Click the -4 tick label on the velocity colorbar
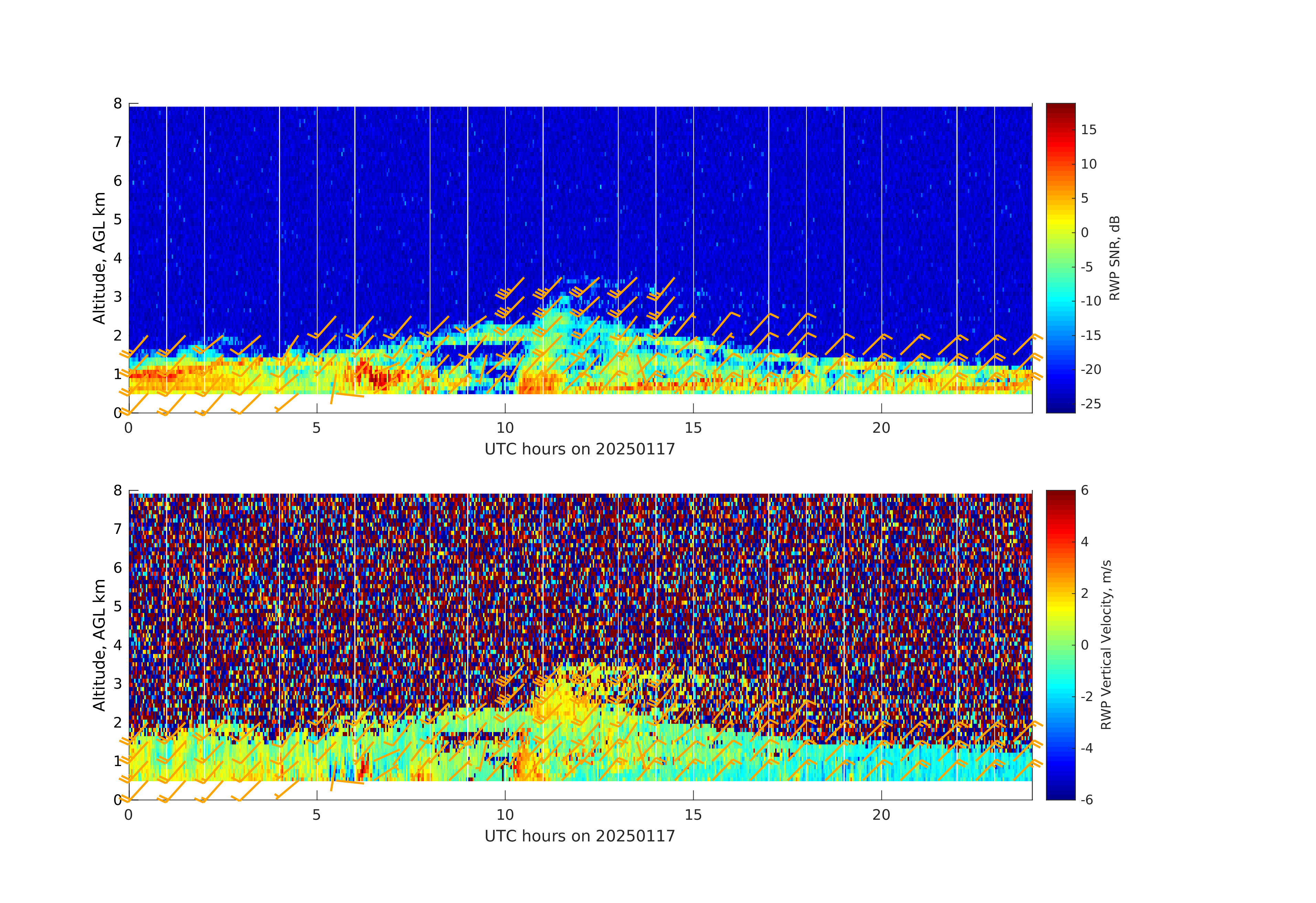Image resolution: width=1316 pixels, height=903 pixels. pos(1087,749)
